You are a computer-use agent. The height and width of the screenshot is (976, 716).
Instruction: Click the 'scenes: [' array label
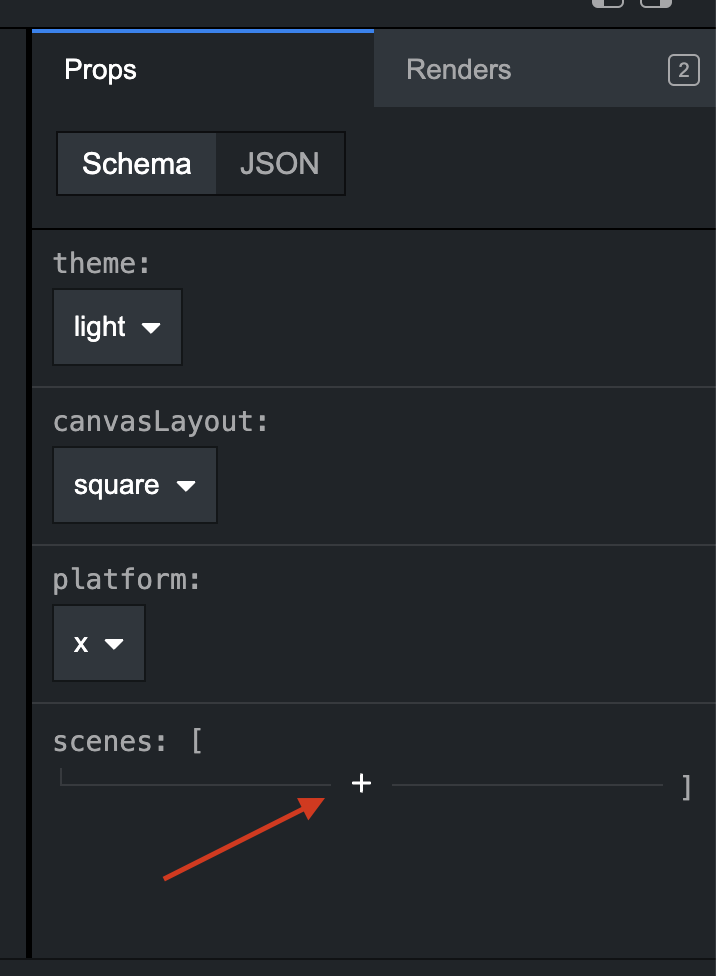[x=128, y=741]
